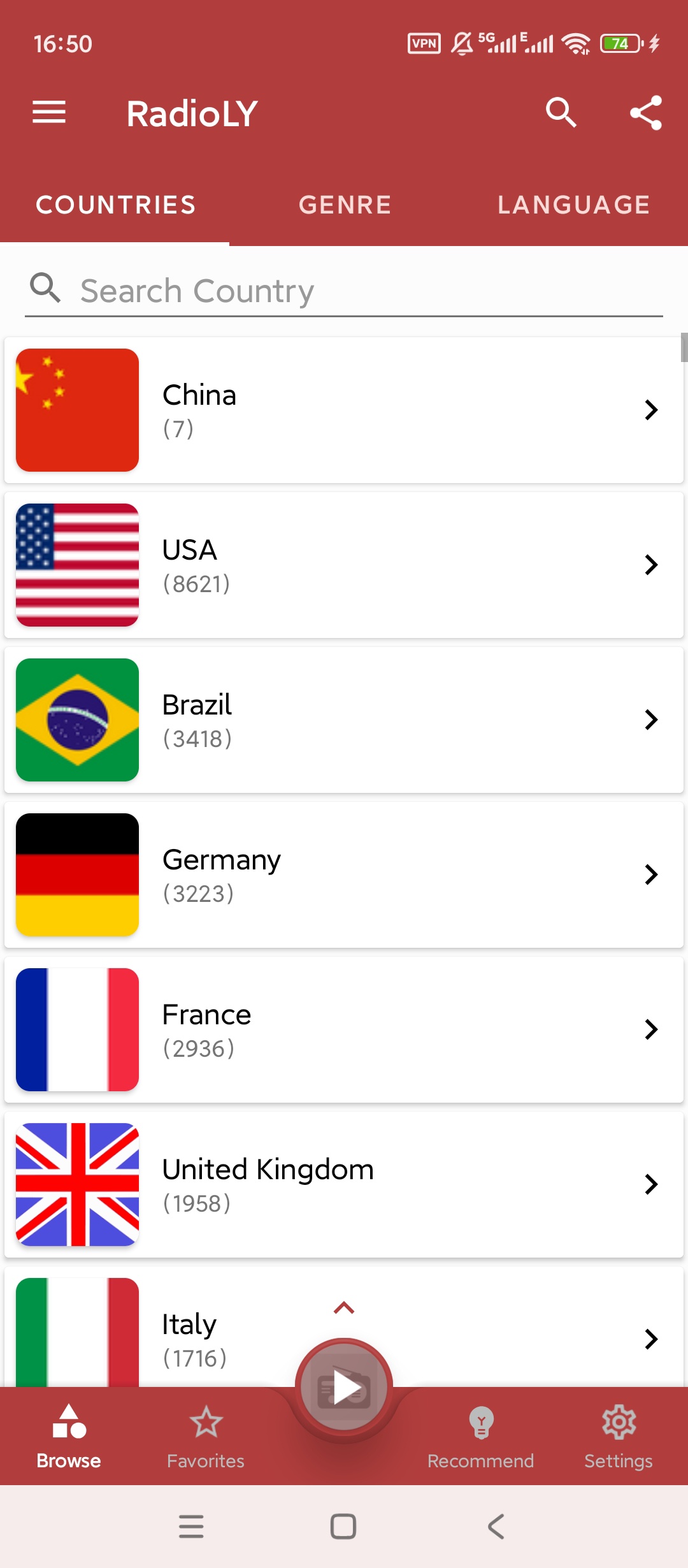688x1568 pixels.
Task: Expand the player panel with up chevron
Action: [x=344, y=1309]
